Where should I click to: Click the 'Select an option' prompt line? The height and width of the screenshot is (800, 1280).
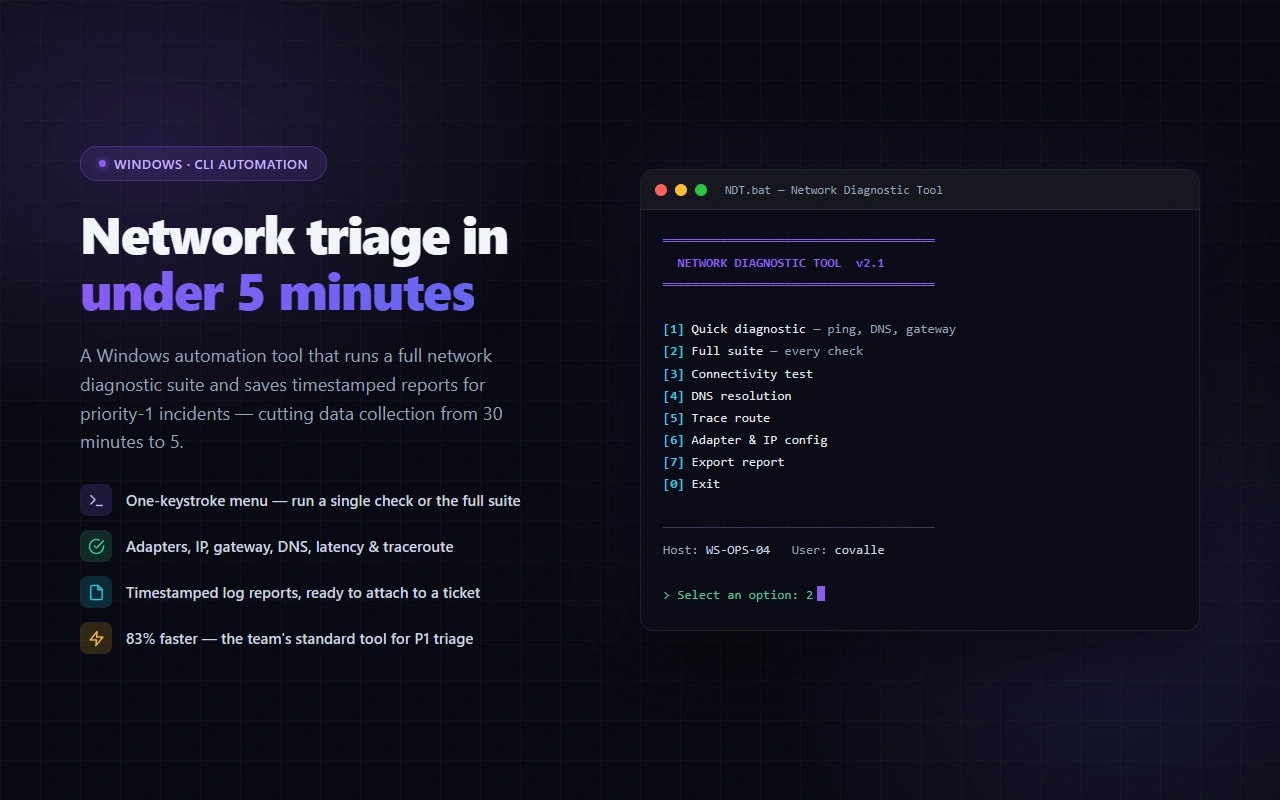click(x=744, y=595)
